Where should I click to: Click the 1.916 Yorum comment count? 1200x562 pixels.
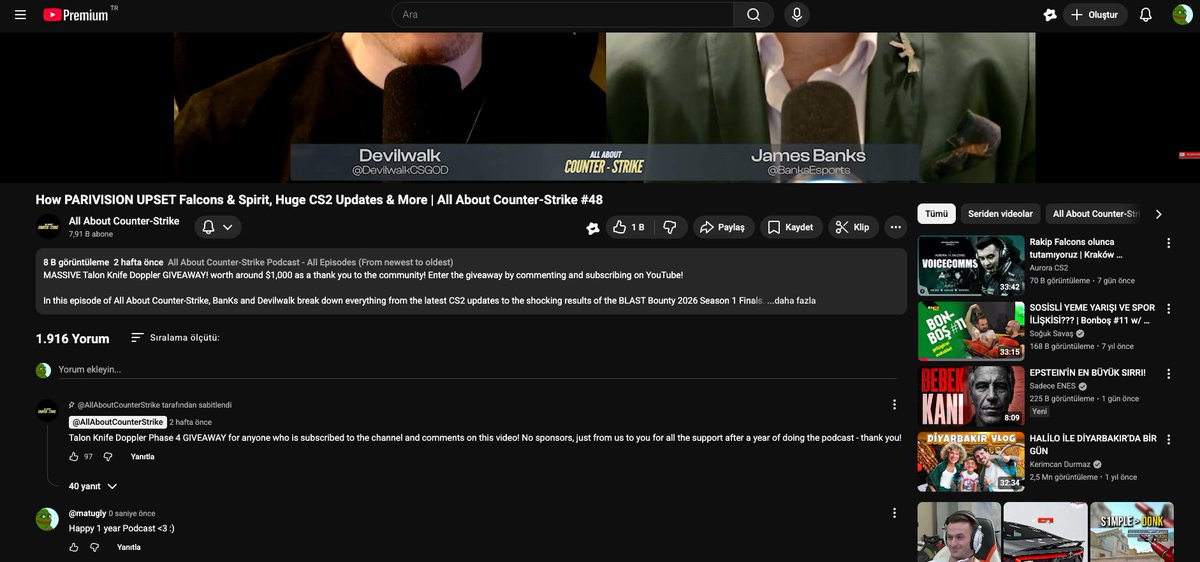coord(72,339)
